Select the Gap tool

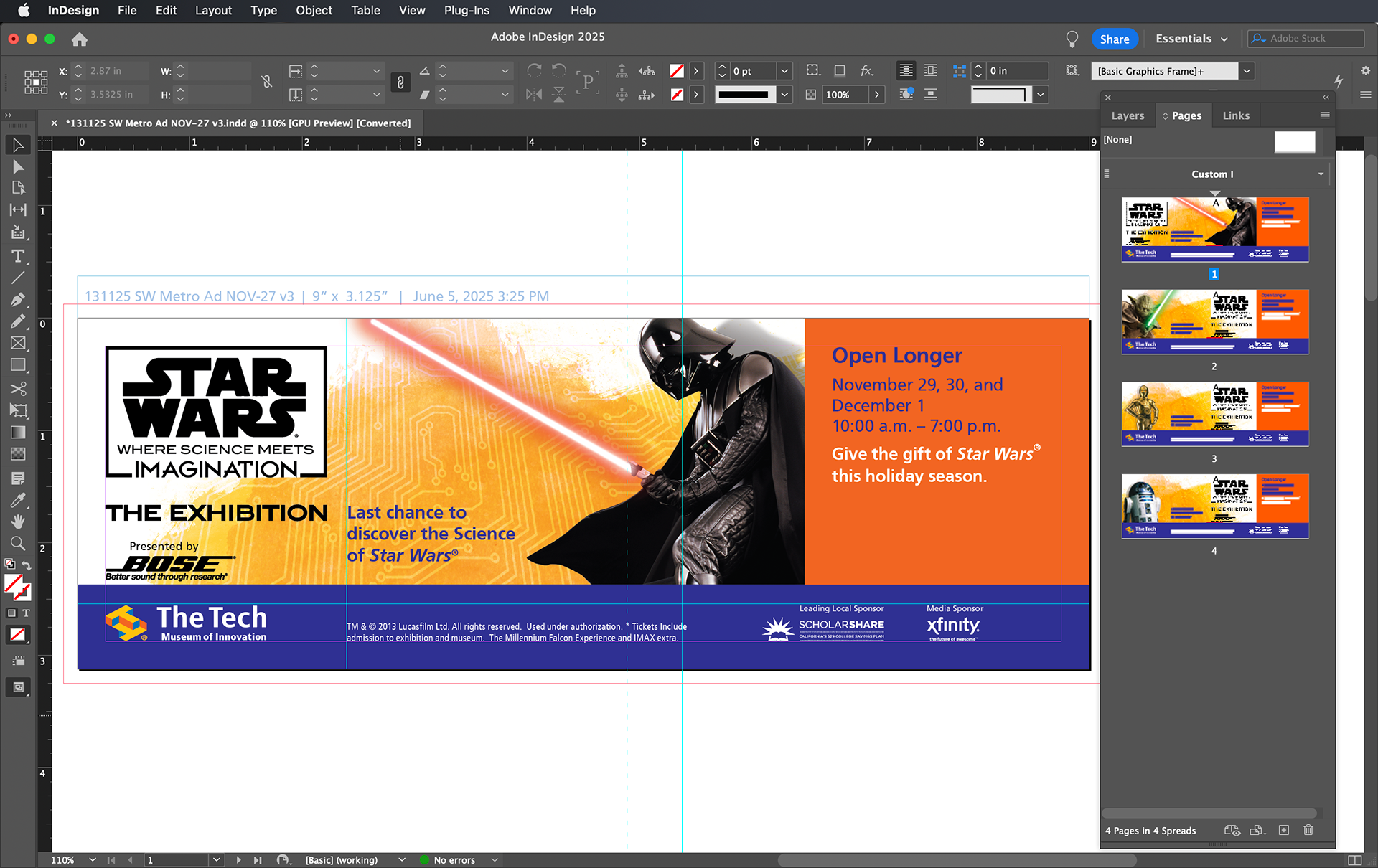[18, 209]
